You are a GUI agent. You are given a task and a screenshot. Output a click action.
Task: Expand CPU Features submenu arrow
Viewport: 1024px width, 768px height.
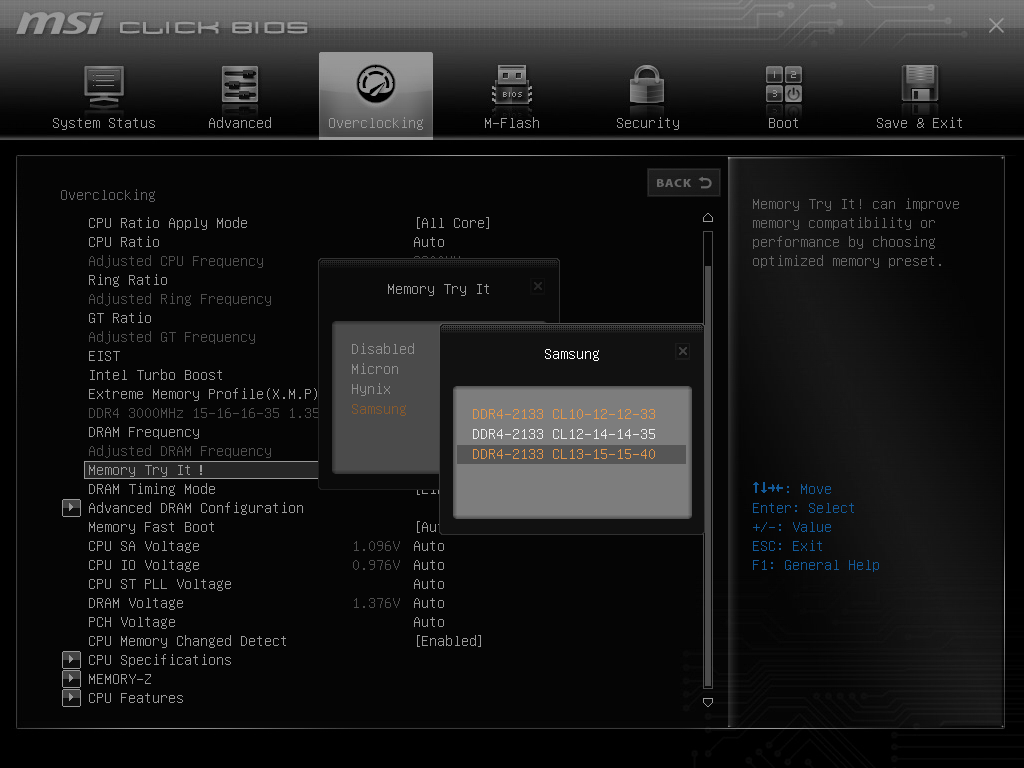71,697
